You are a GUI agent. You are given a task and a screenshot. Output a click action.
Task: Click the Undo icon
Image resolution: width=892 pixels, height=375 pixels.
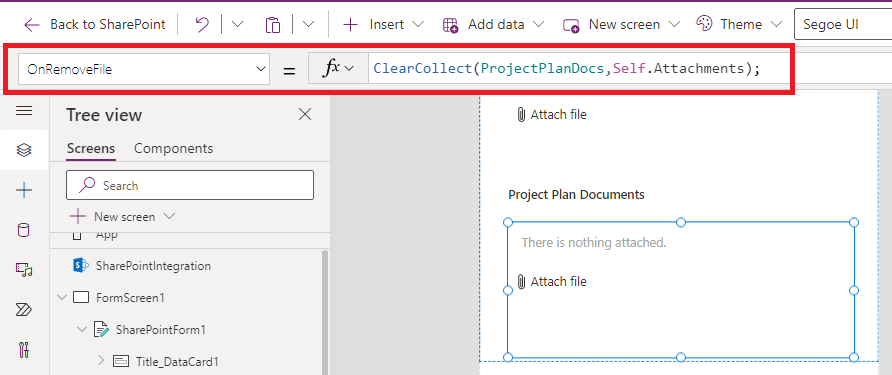tap(201, 24)
